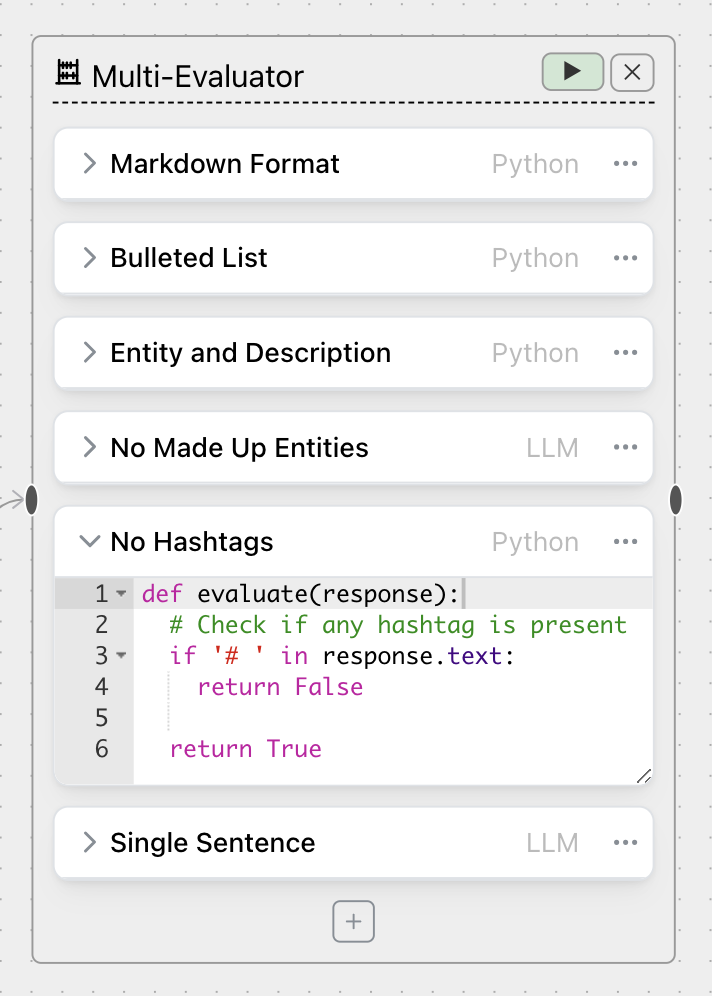Open options menu for Markdown Format evaluator

(x=625, y=163)
